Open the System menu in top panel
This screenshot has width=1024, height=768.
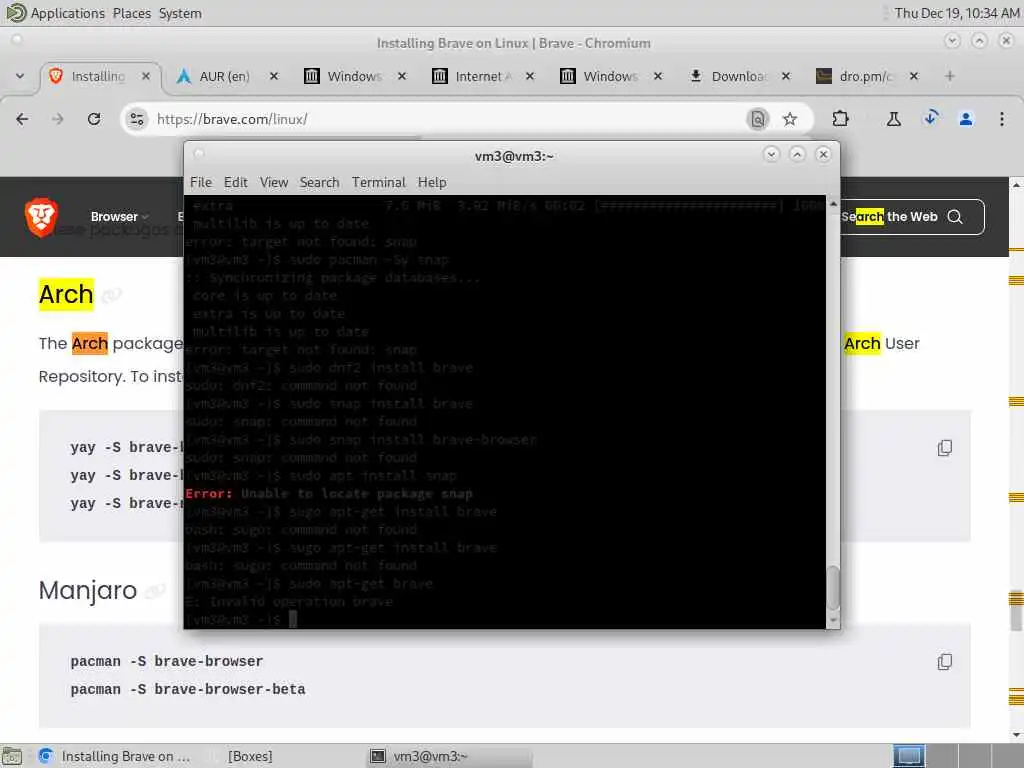[180, 13]
